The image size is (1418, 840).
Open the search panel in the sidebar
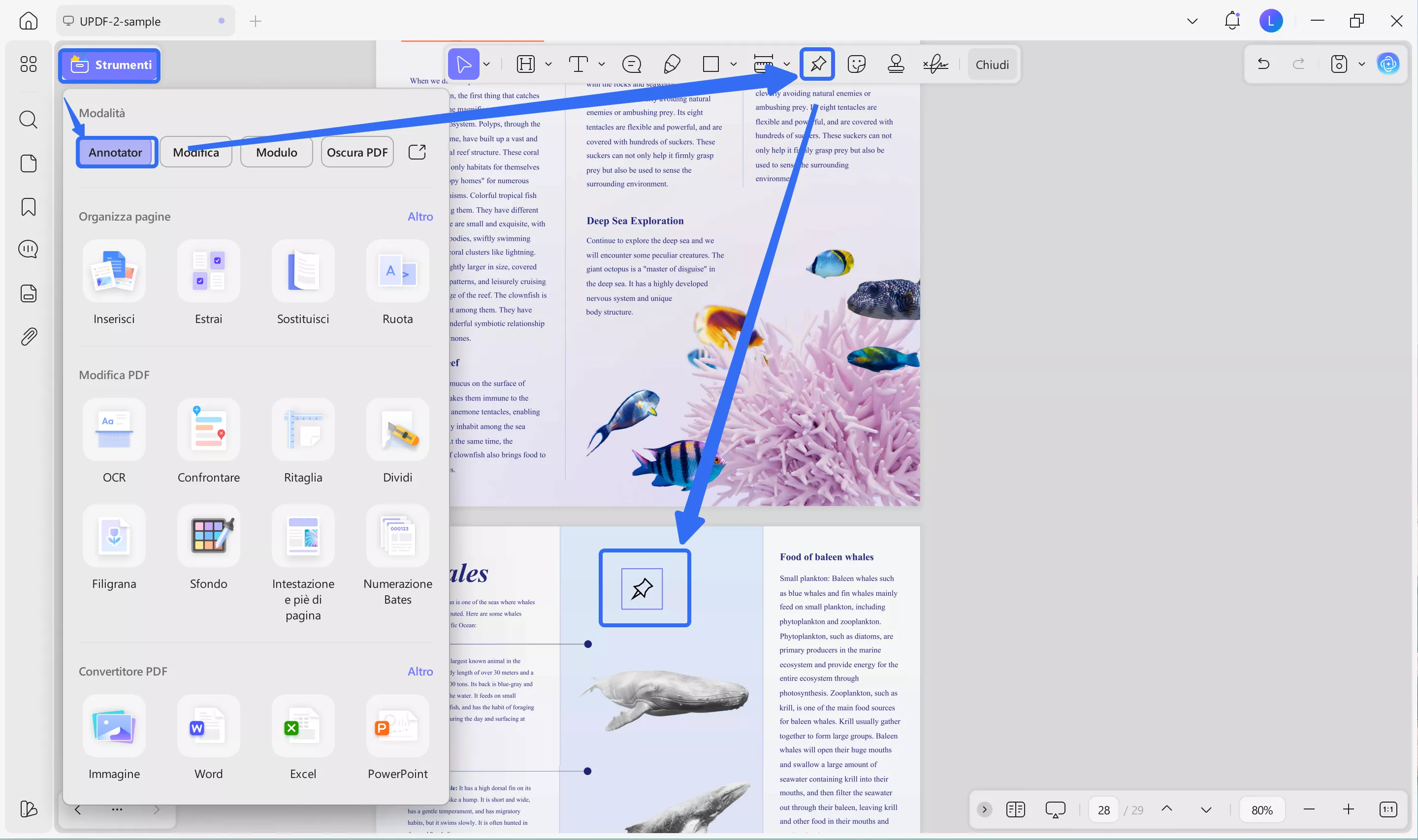(x=28, y=120)
